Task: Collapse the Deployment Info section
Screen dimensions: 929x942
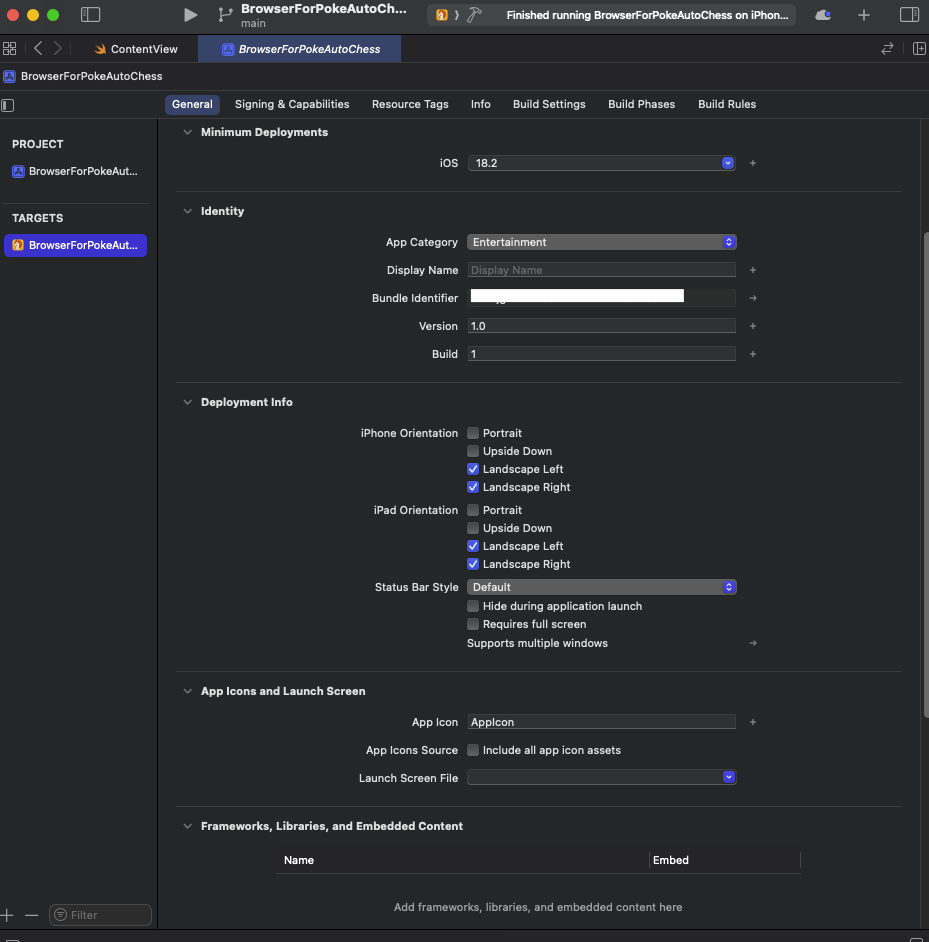Action: click(x=187, y=403)
